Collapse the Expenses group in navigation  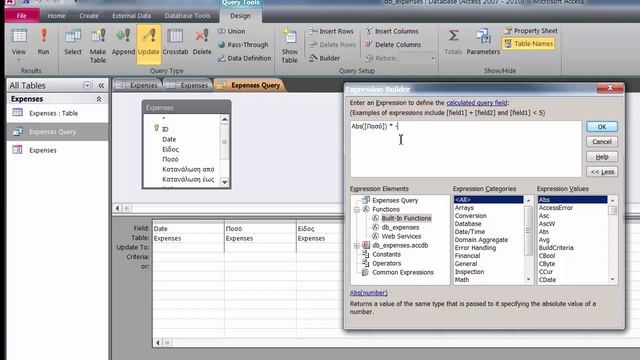coord(99,99)
